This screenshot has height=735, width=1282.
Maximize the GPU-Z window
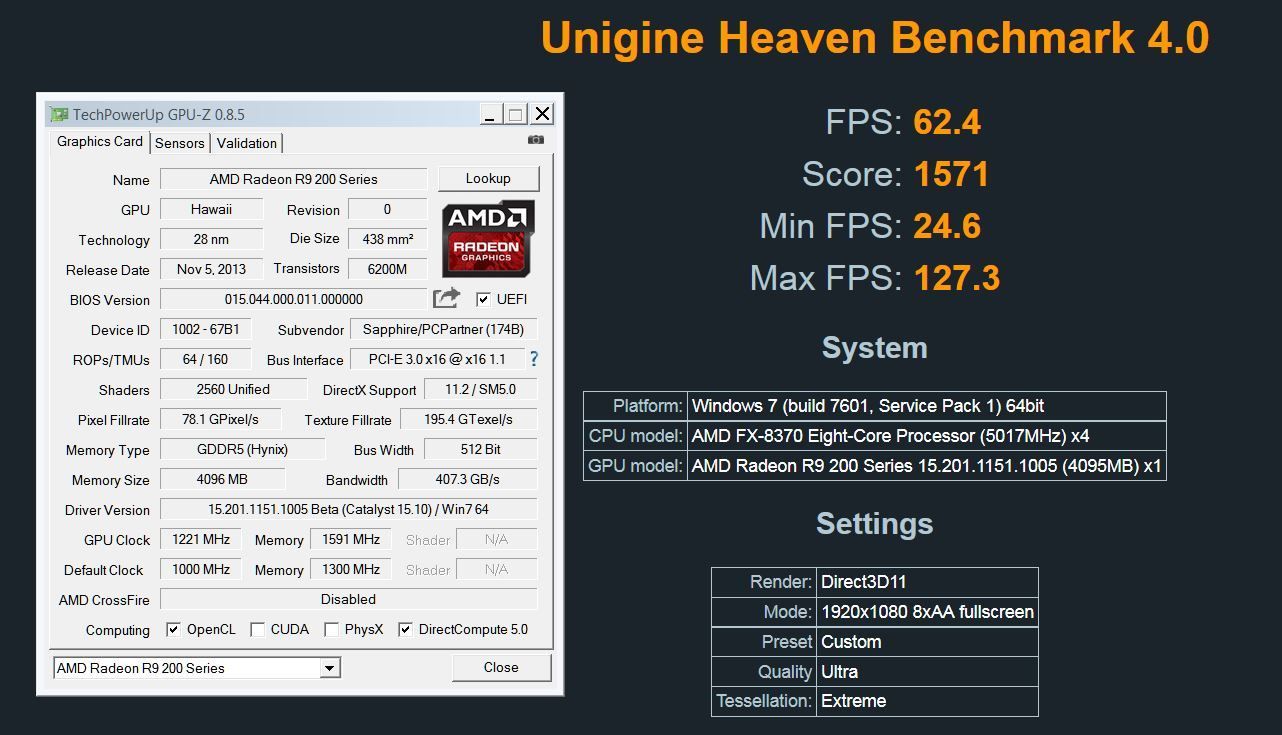[515, 115]
